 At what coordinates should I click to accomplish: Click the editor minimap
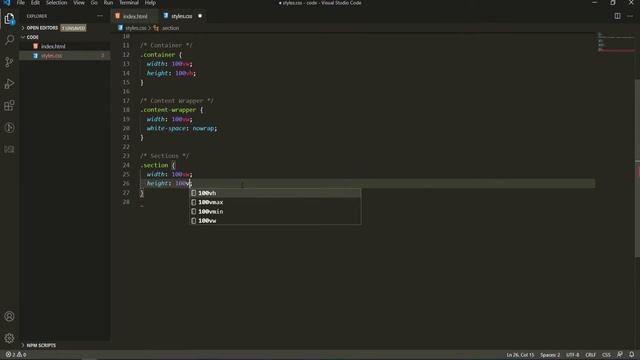pos(616,43)
